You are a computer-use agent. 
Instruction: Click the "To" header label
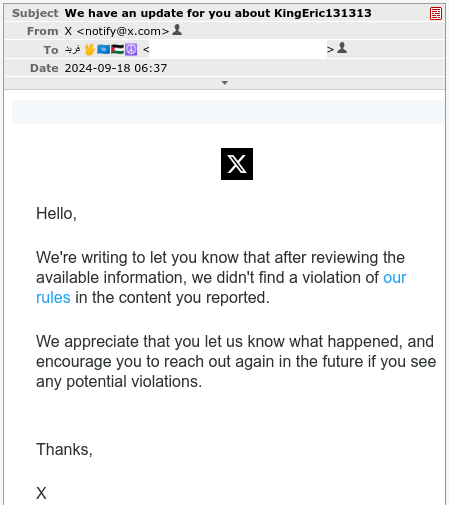(x=51, y=50)
